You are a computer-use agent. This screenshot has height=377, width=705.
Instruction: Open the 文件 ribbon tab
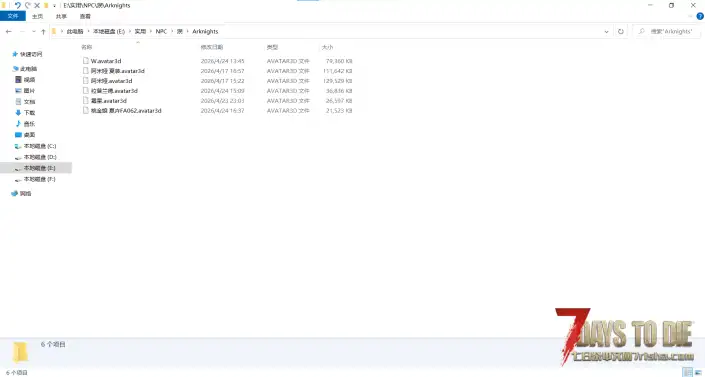click(x=13, y=16)
